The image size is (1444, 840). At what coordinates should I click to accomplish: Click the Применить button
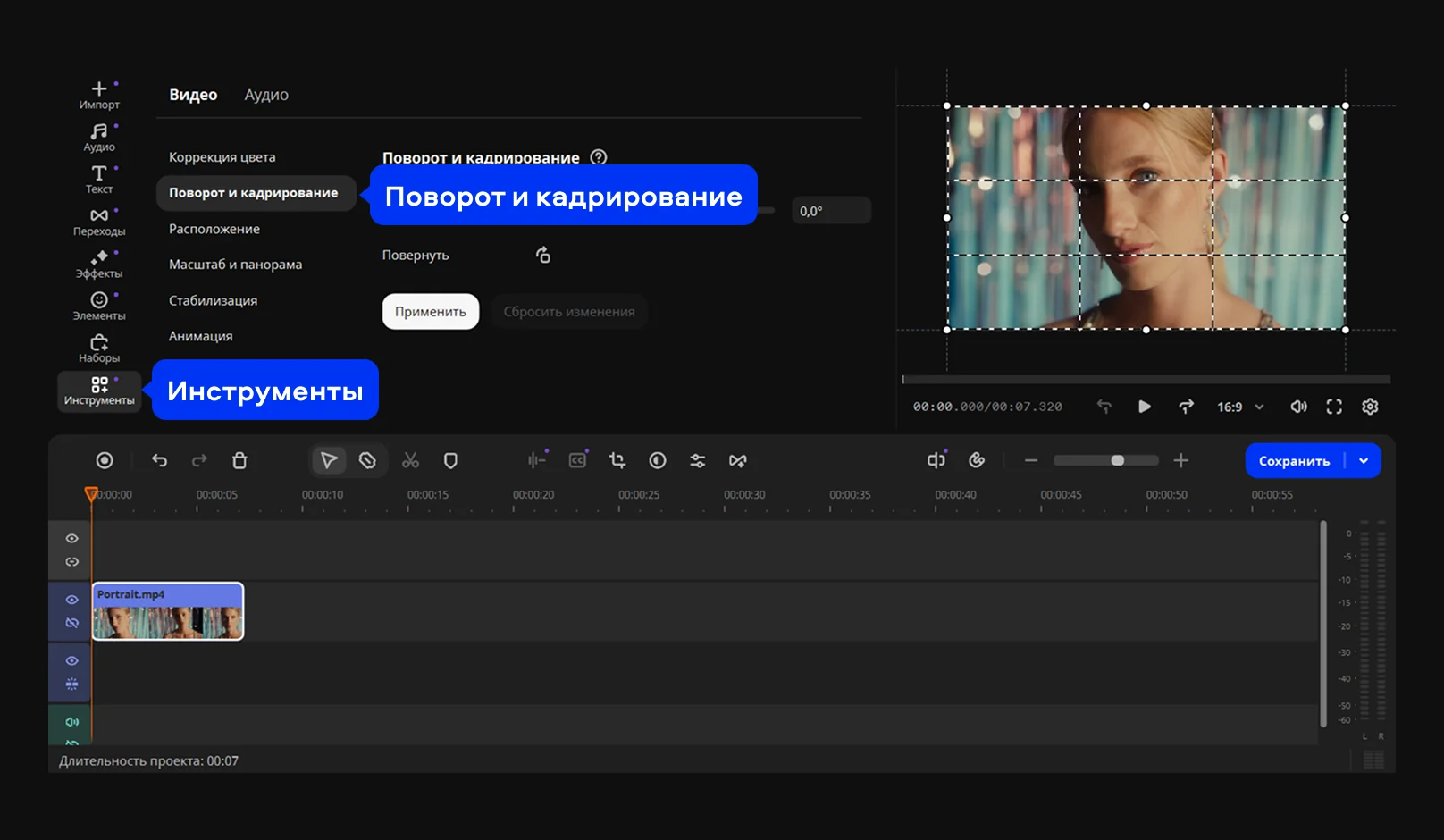(x=431, y=312)
